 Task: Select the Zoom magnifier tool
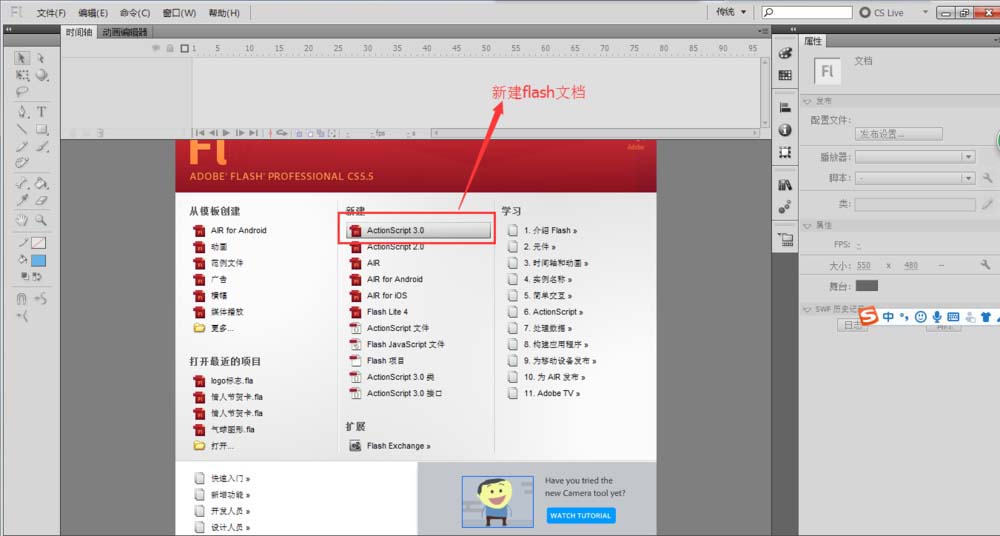pyautogui.click(x=41, y=221)
